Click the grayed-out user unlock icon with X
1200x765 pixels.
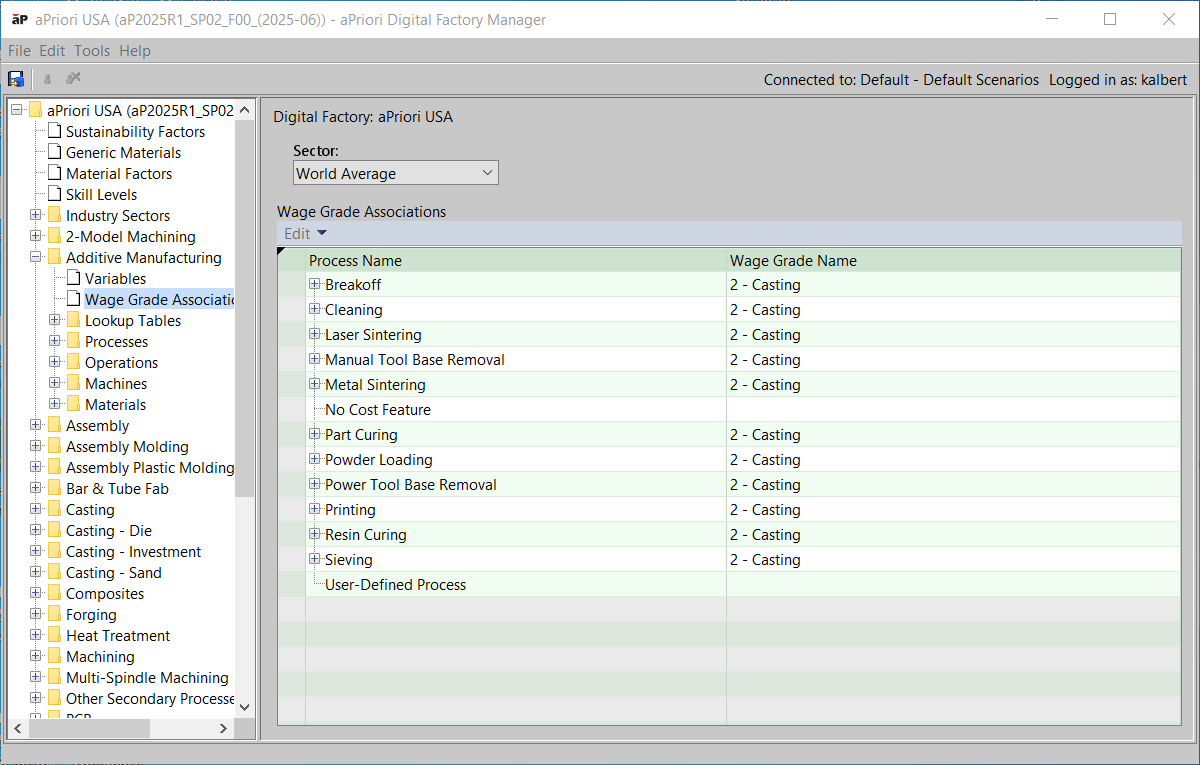[x=73, y=79]
